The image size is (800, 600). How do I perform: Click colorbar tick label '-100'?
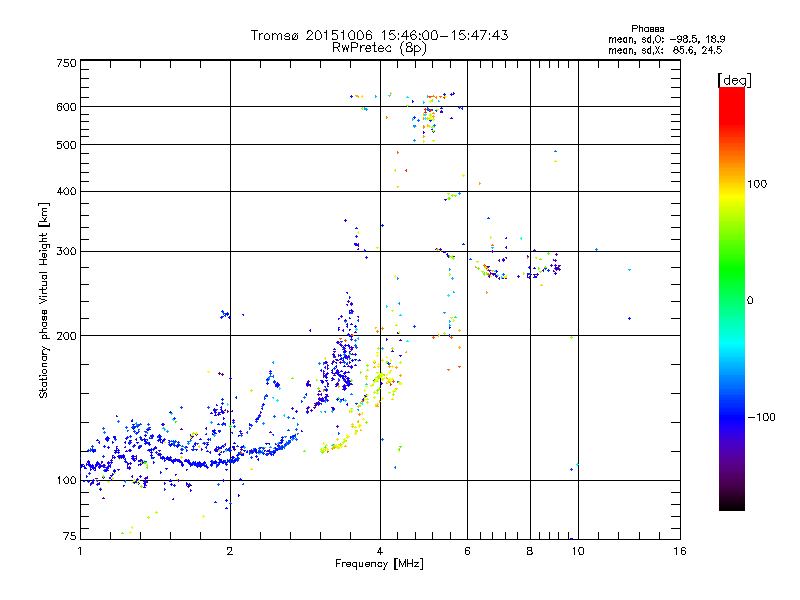click(761, 417)
